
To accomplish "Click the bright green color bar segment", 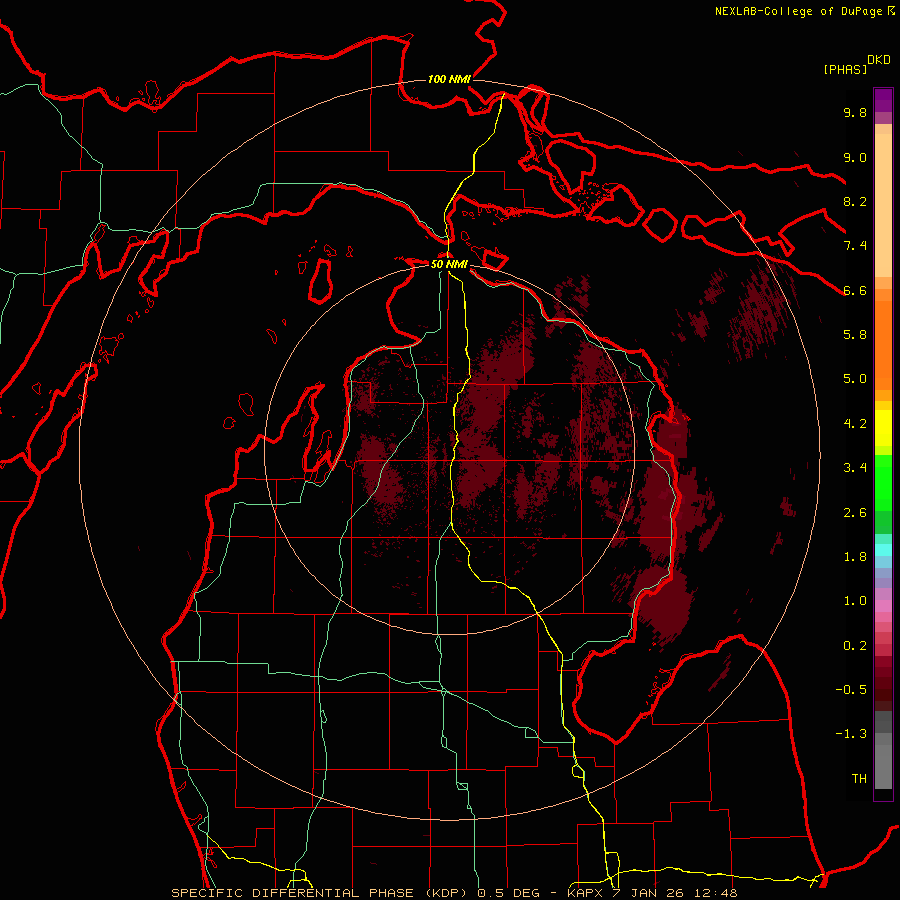I will pos(883,482).
